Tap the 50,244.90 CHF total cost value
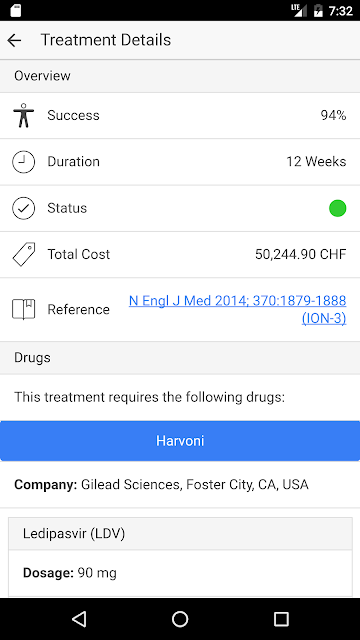 pos(300,254)
